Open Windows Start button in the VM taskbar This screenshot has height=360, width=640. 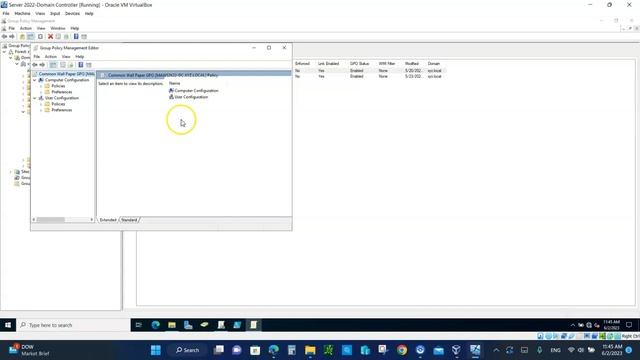pyautogui.click(x=8, y=325)
